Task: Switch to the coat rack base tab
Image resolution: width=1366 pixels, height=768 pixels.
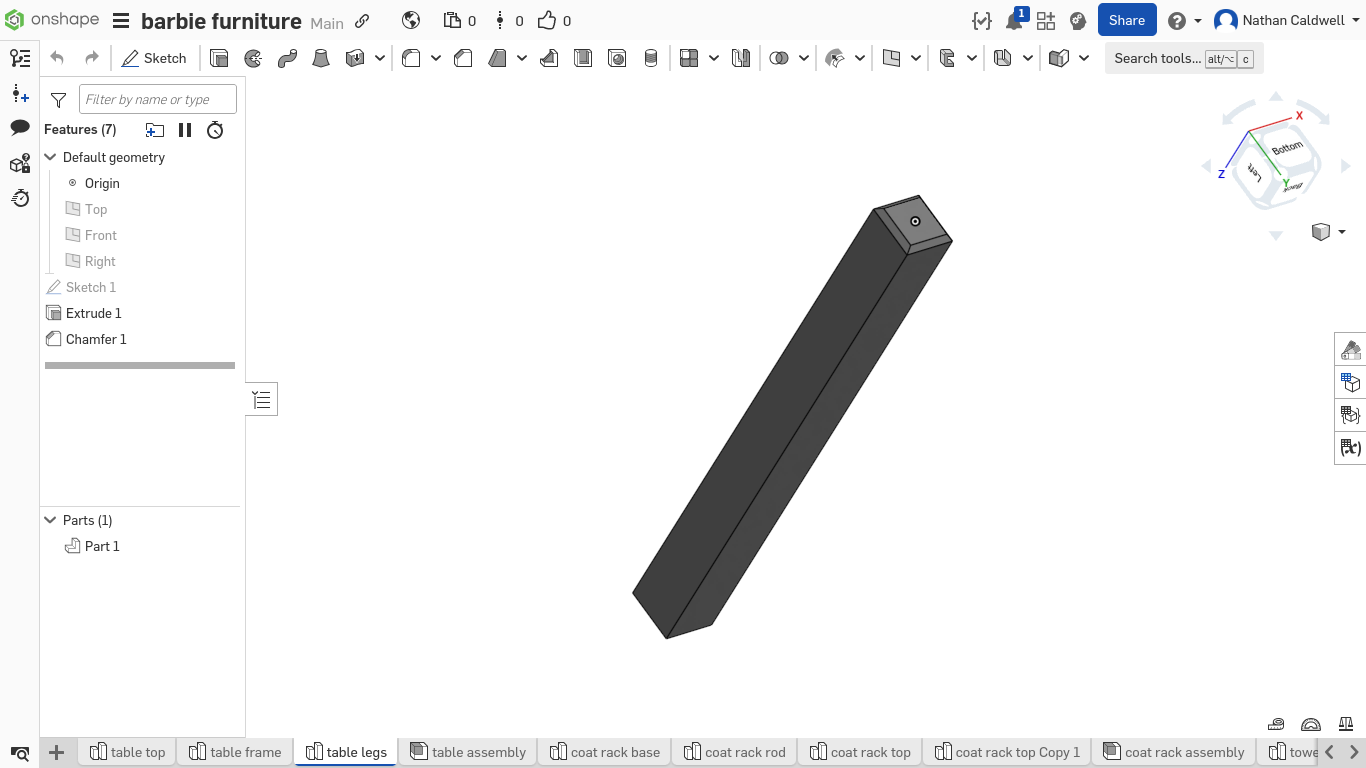Action: coord(604,752)
